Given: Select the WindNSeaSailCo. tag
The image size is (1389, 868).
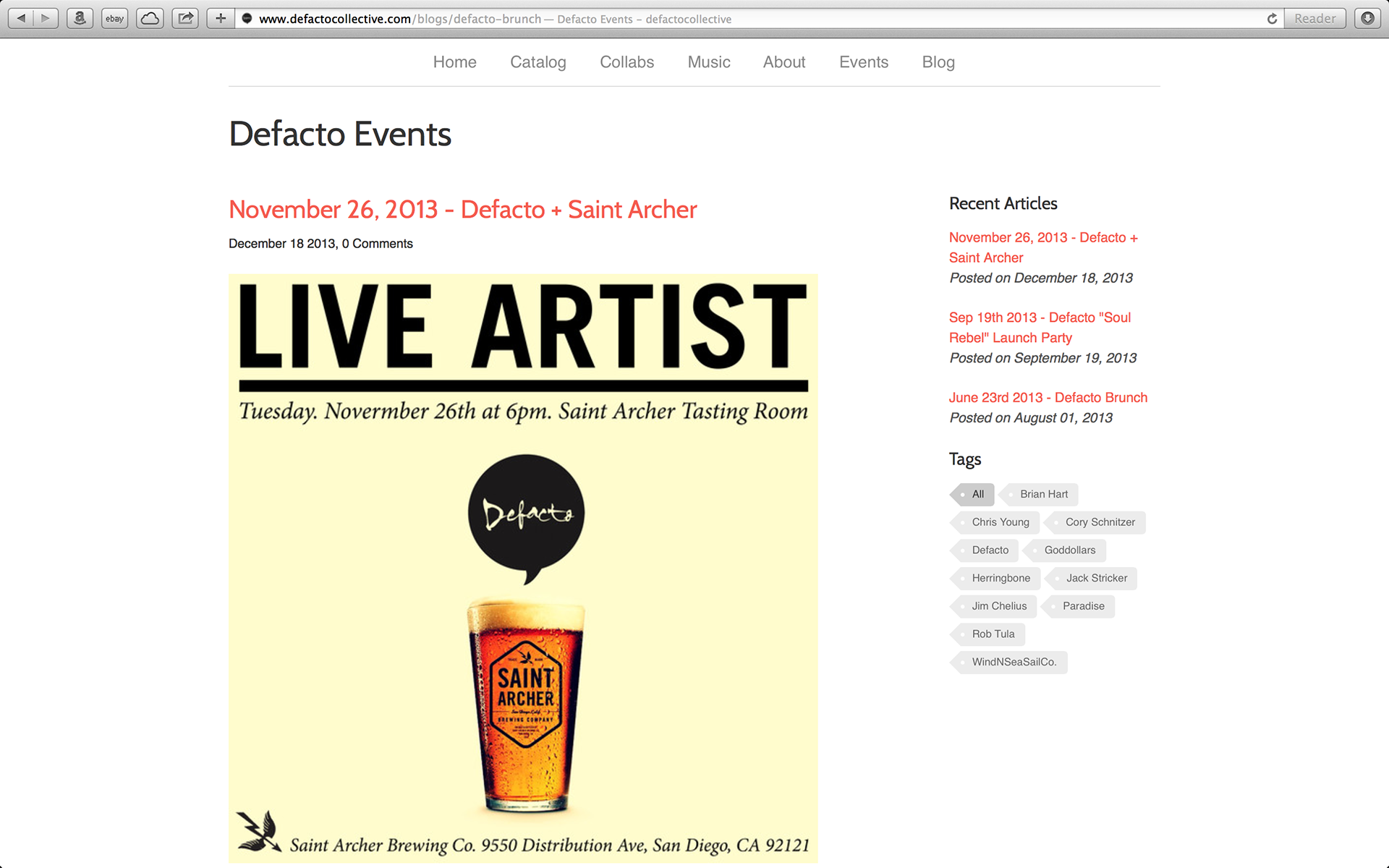Looking at the screenshot, I should 1014,662.
